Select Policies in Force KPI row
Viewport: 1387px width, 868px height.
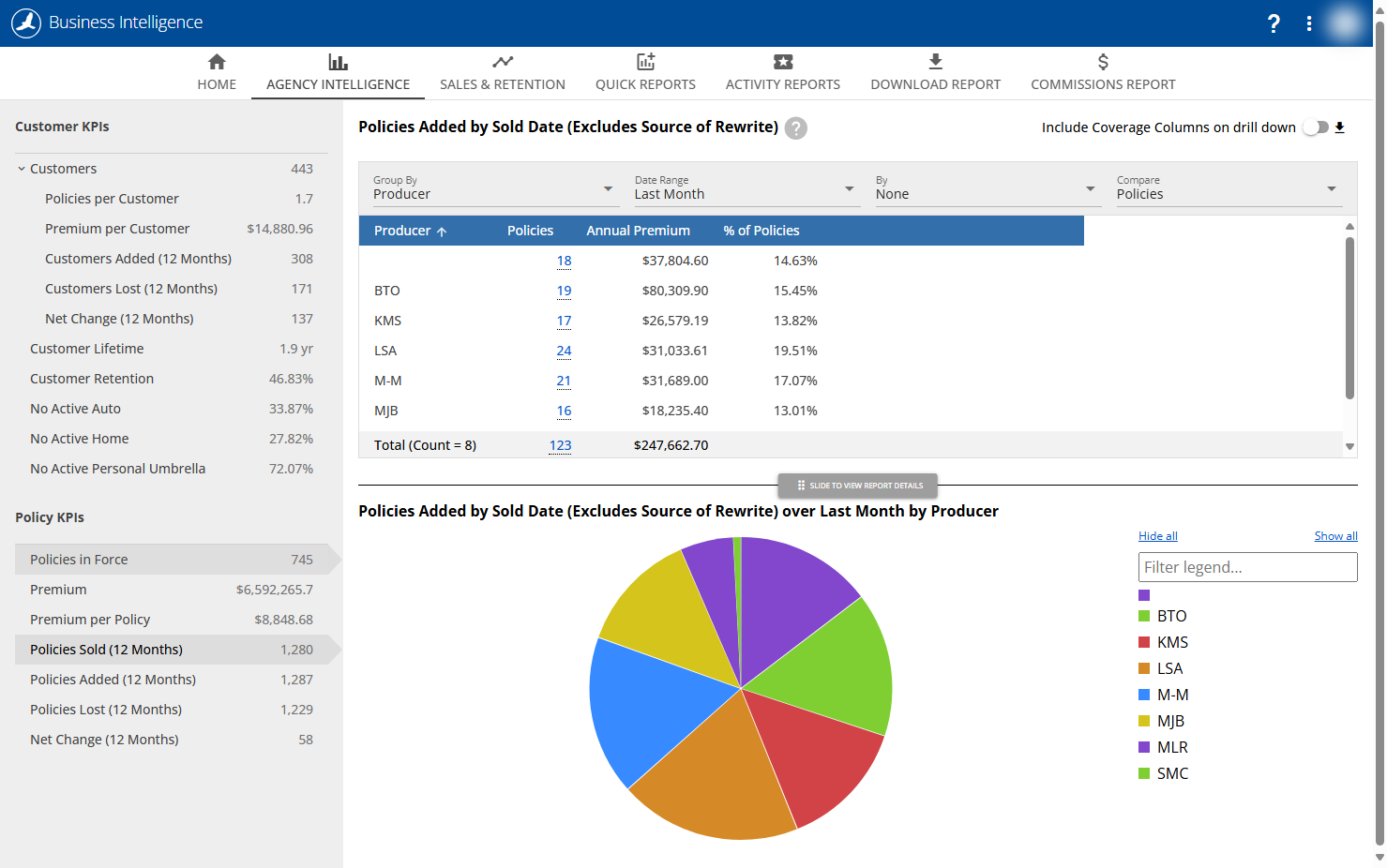click(172, 560)
